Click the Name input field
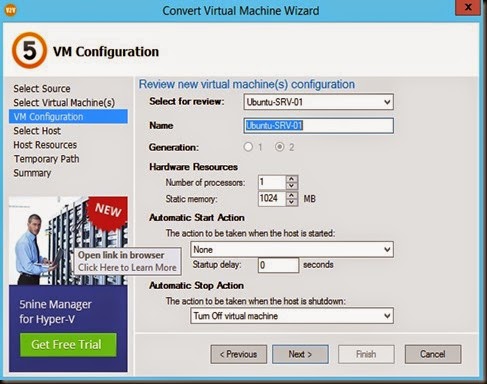This screenshot has width=487, height=384. [x=318, y=126]
